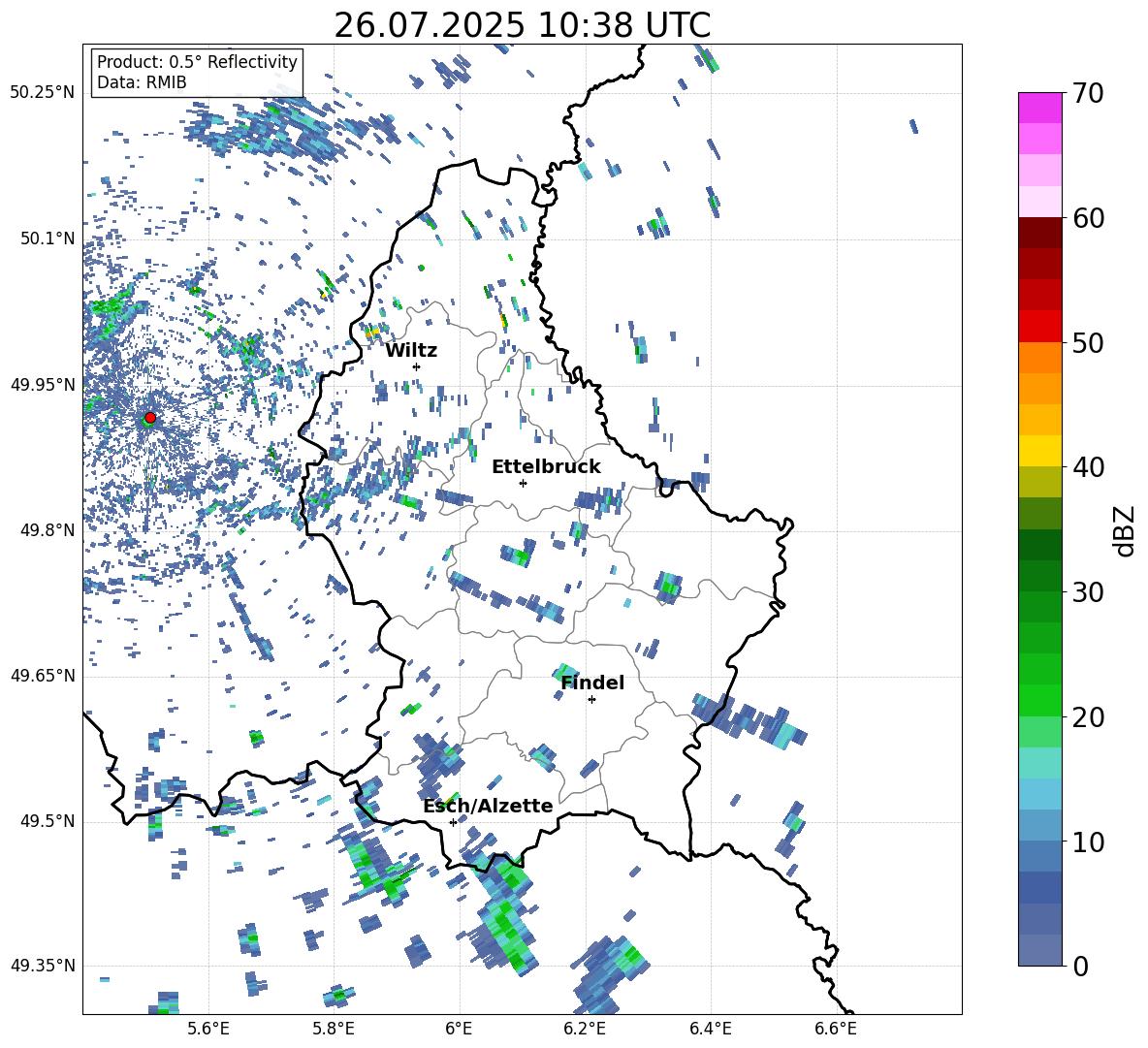Click the 6.4°E longitude label
The image size is (1148, 1048).
coord(710,1029)
